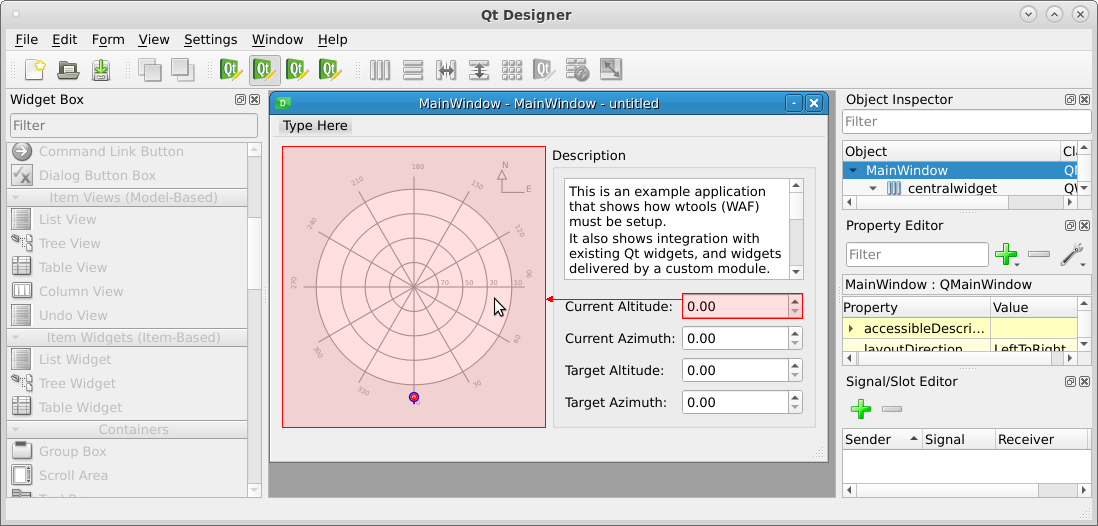Screen dimensions: 1098x526
Task: Select the Edit Widgets mode icon
Action: (232, 70)
